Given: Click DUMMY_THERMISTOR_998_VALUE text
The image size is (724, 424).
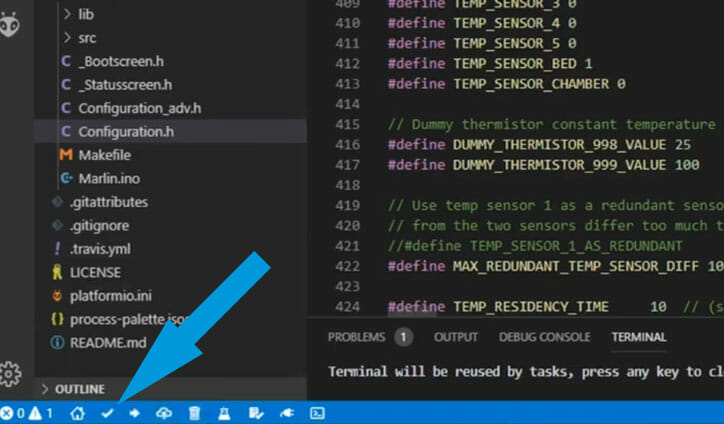Looking at the screenshot, I should (x=560, y=145).
